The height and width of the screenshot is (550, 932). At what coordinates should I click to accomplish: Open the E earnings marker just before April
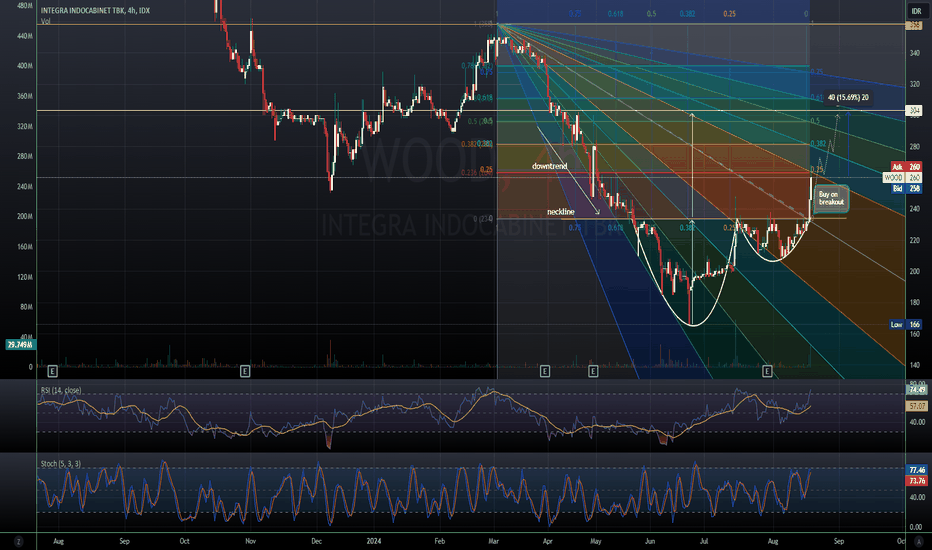tap(544, 372)
